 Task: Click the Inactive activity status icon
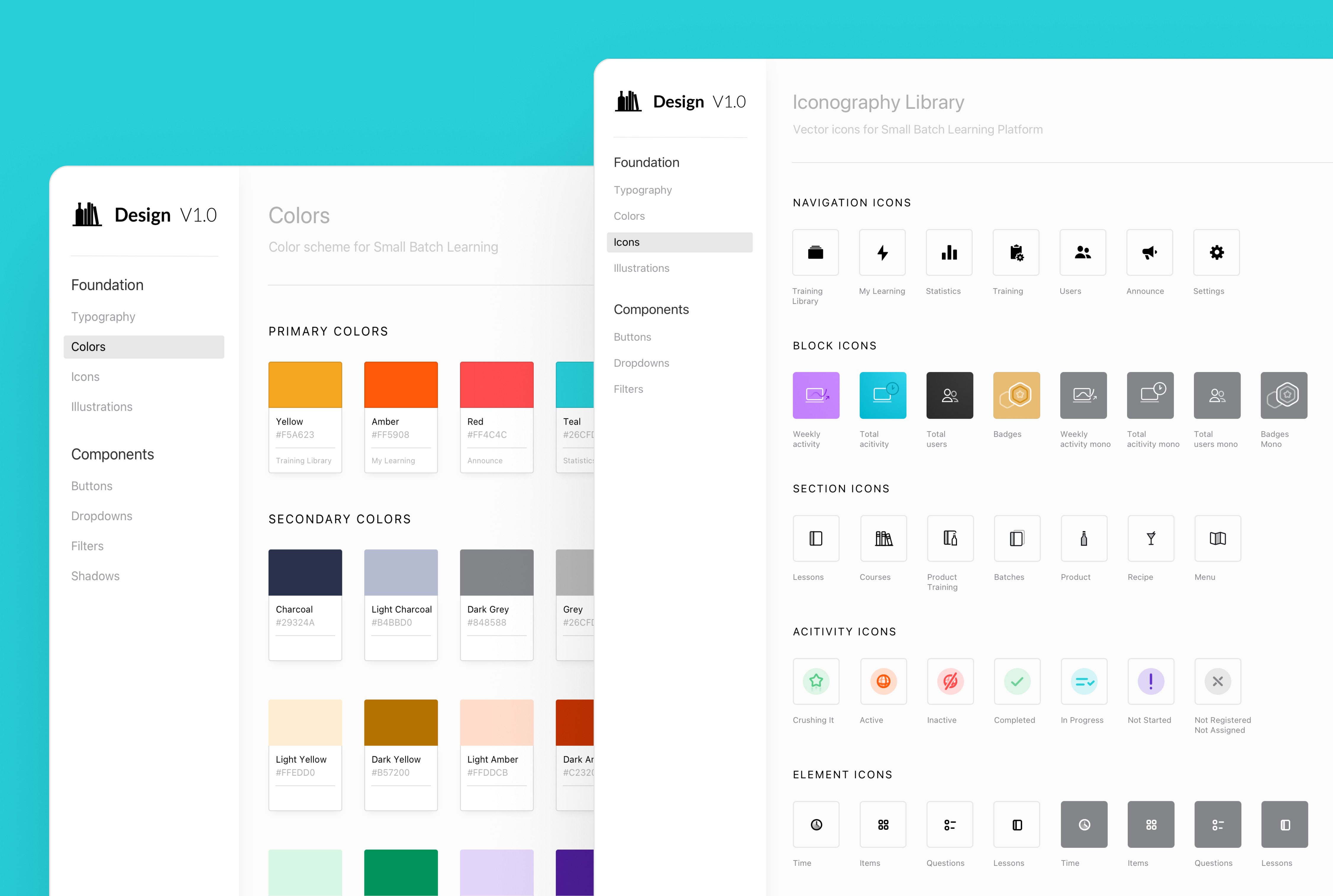[949, 681]
